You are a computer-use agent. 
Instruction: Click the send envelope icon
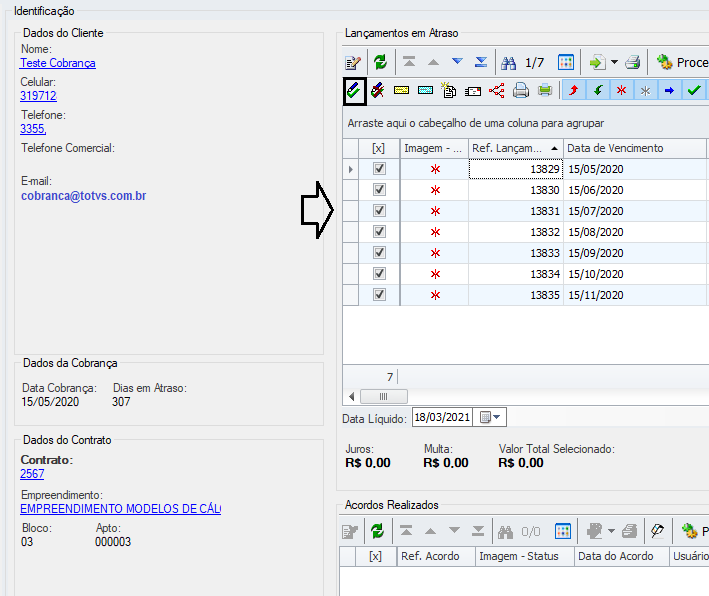tap(473, 91)
